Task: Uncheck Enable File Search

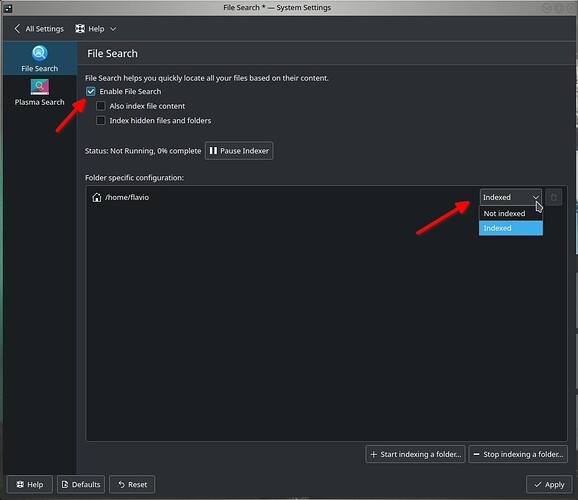Action: click(91, 91)
